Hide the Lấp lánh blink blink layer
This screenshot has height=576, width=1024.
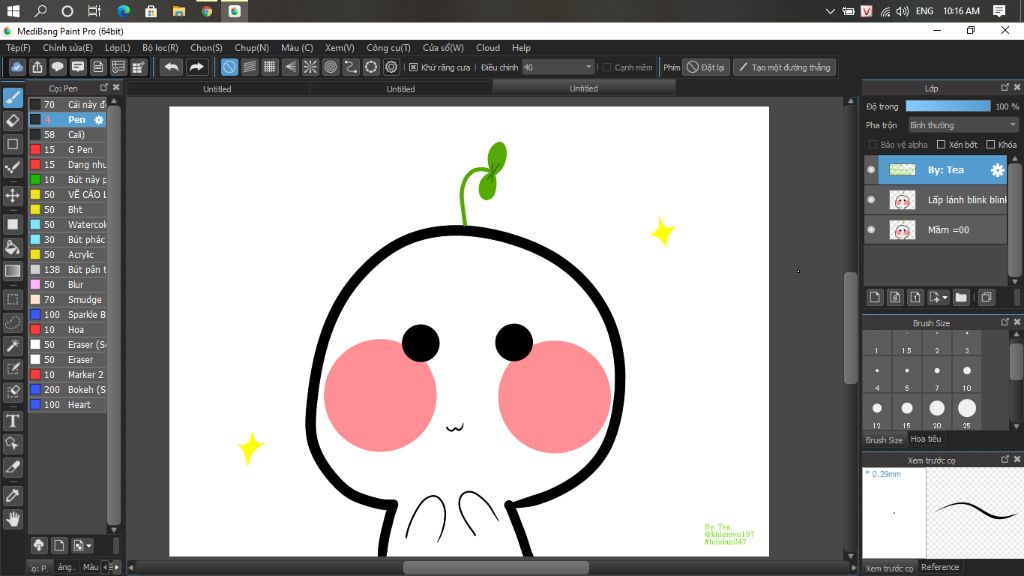(871, 200)
